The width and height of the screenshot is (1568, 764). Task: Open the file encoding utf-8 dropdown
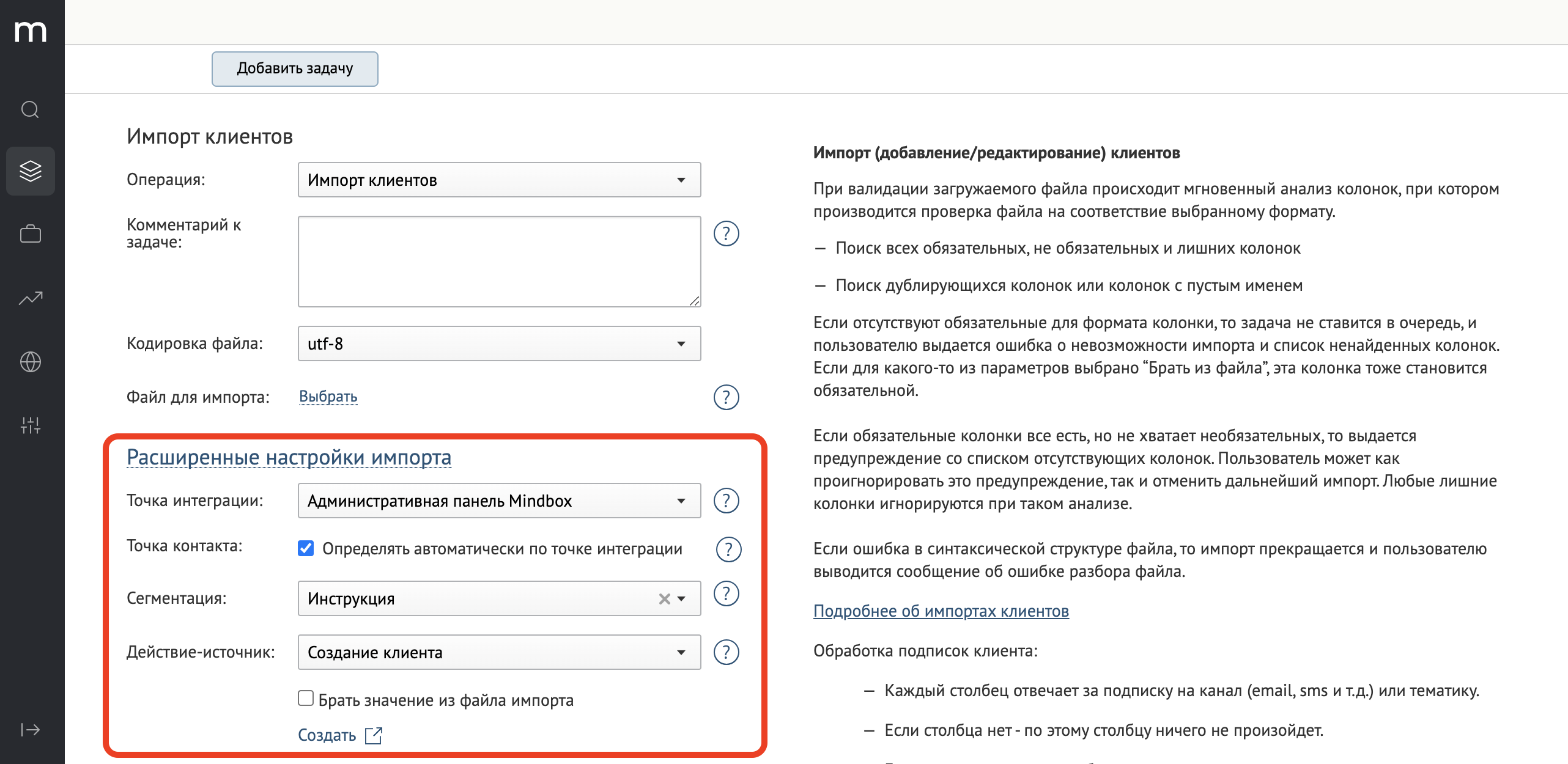tap(499, 343)
